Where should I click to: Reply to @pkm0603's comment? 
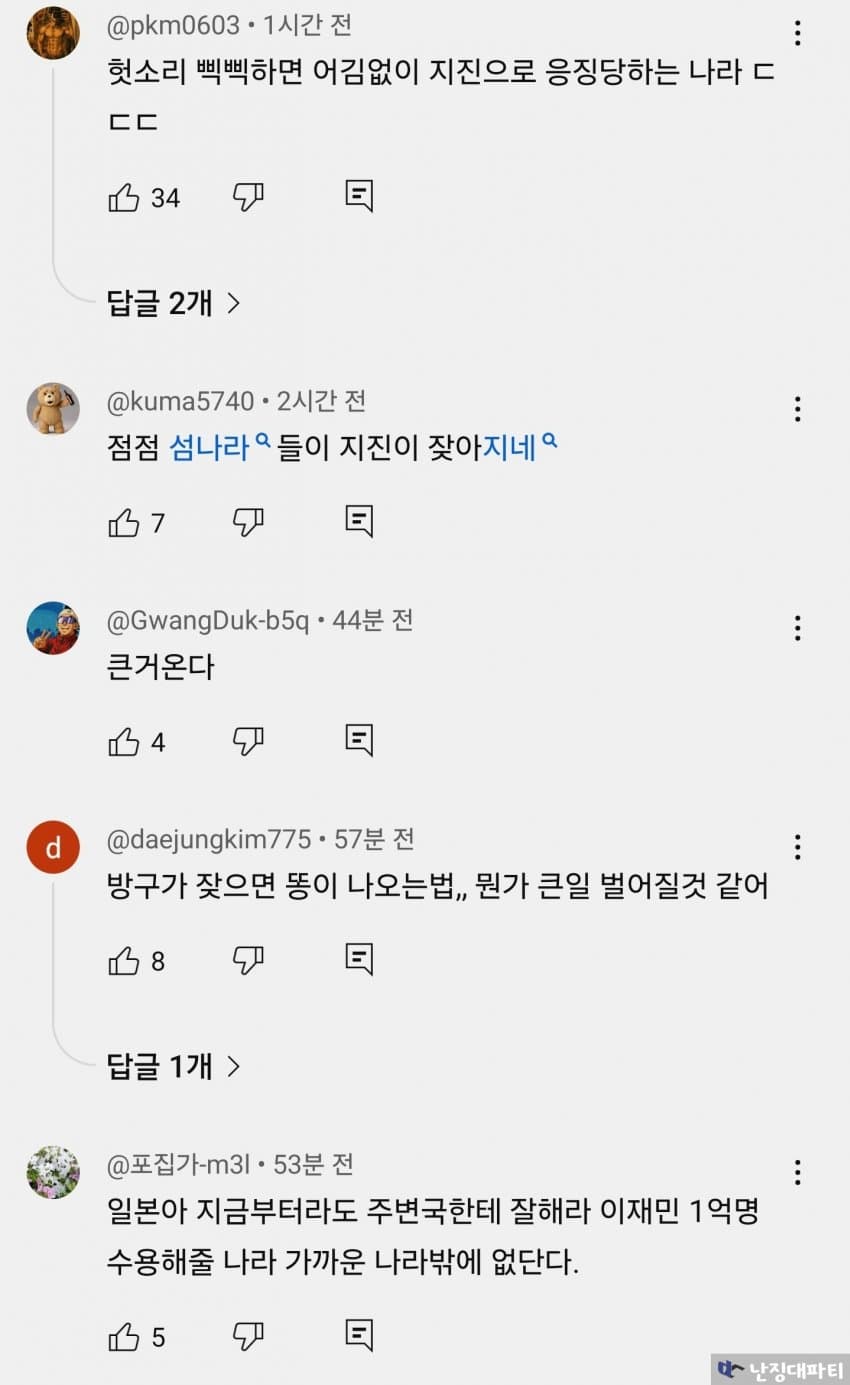359,196
